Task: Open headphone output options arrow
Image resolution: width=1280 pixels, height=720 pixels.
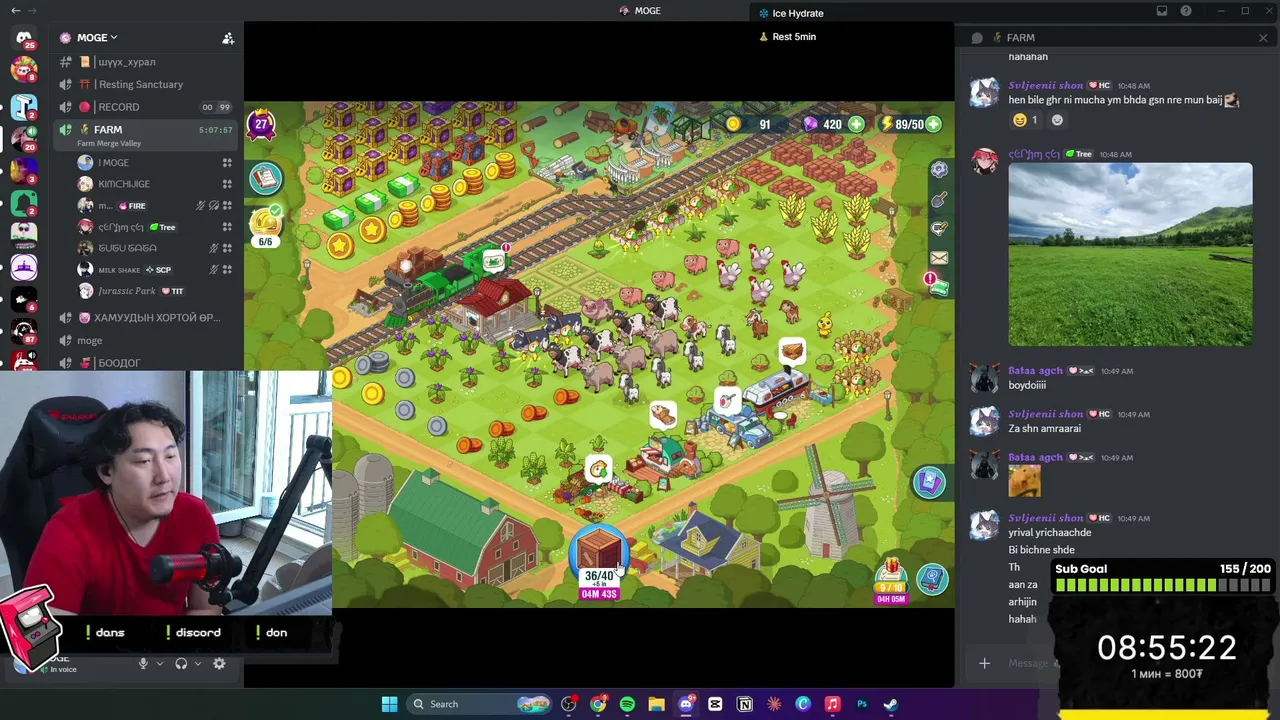Action: pyautogui.click(x=197, y=664)
